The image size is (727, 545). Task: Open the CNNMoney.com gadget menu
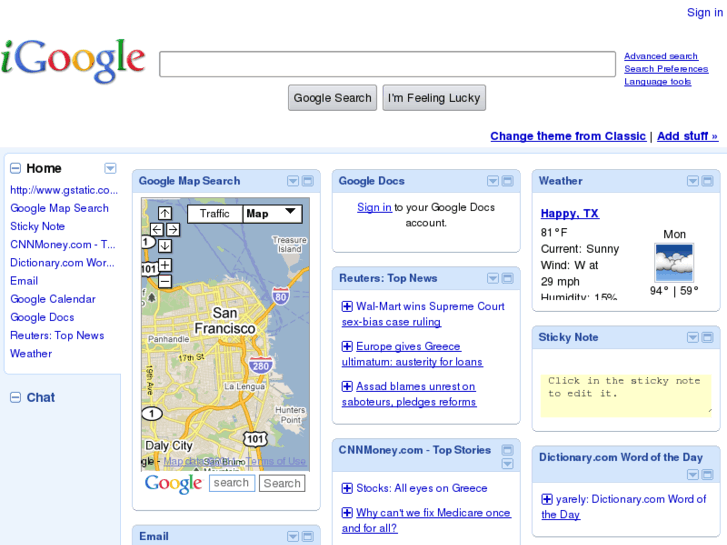coord(508,464)
